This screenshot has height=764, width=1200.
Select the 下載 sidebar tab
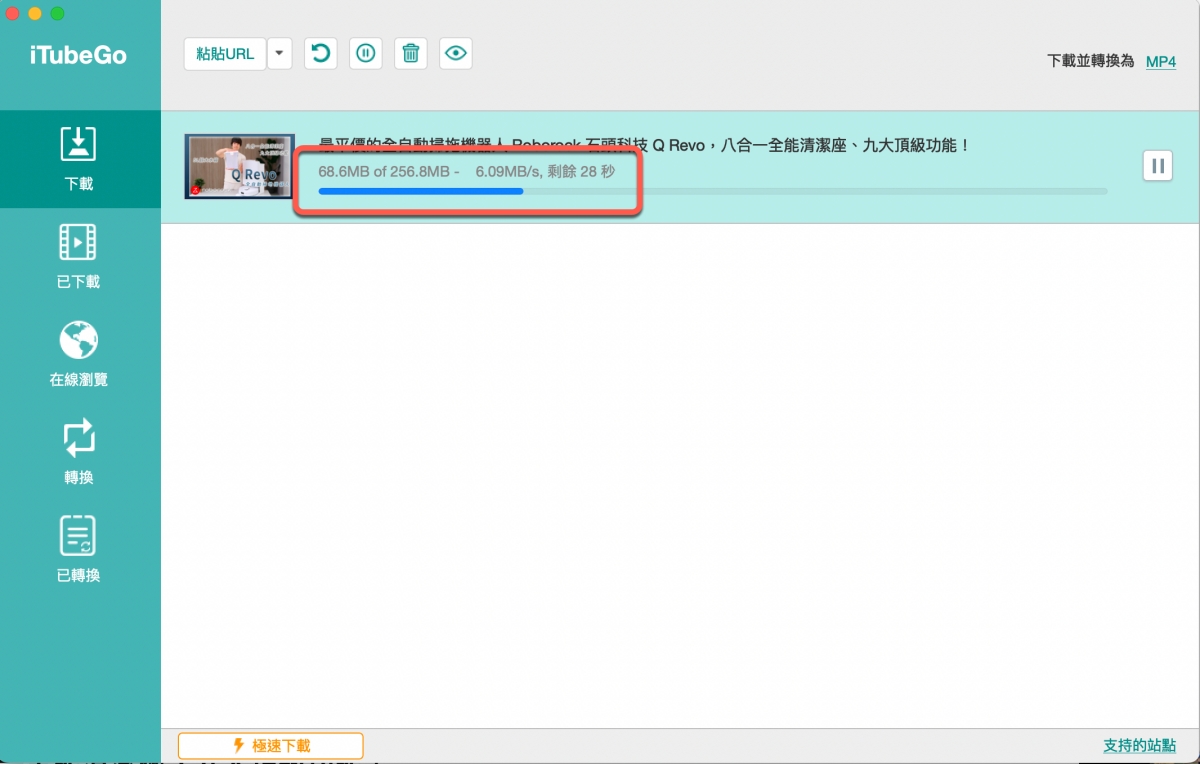tap(79, 159)
